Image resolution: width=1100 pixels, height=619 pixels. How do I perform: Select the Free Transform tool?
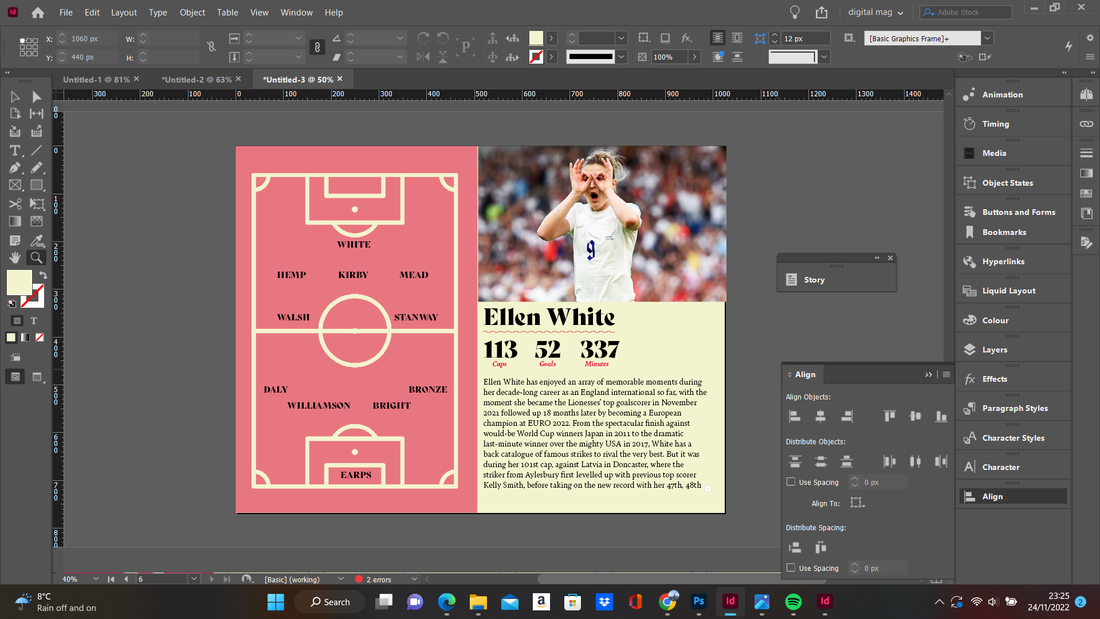point(36,204)
